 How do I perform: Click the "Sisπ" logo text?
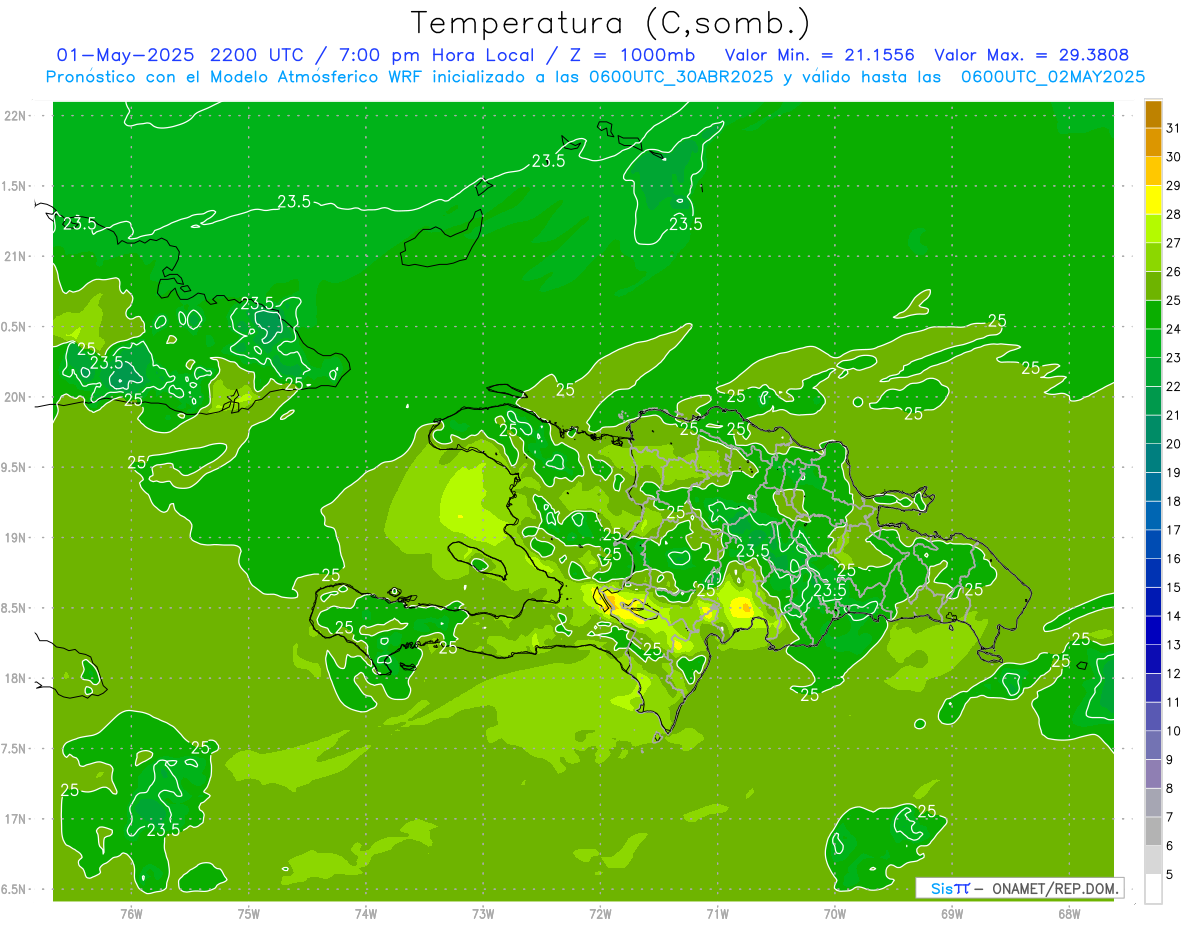(x=949, y=888)
